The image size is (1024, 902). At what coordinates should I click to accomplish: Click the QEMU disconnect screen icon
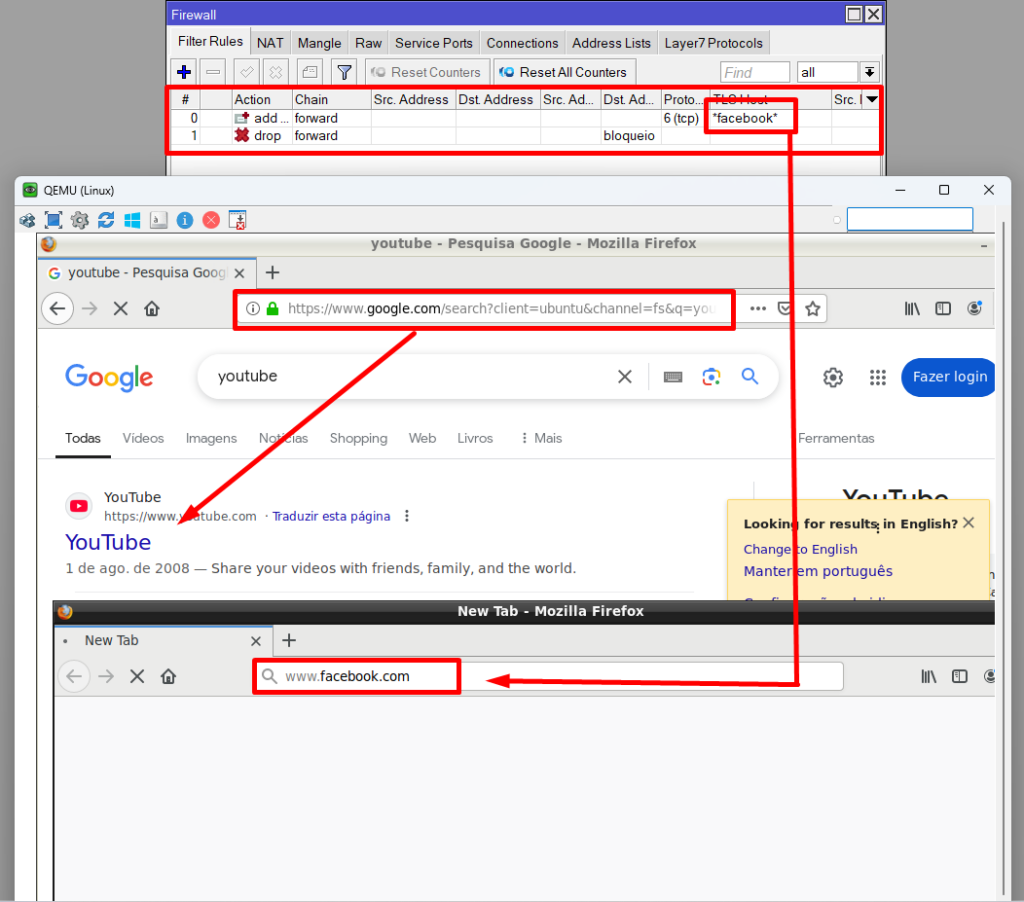pos(238,220)
